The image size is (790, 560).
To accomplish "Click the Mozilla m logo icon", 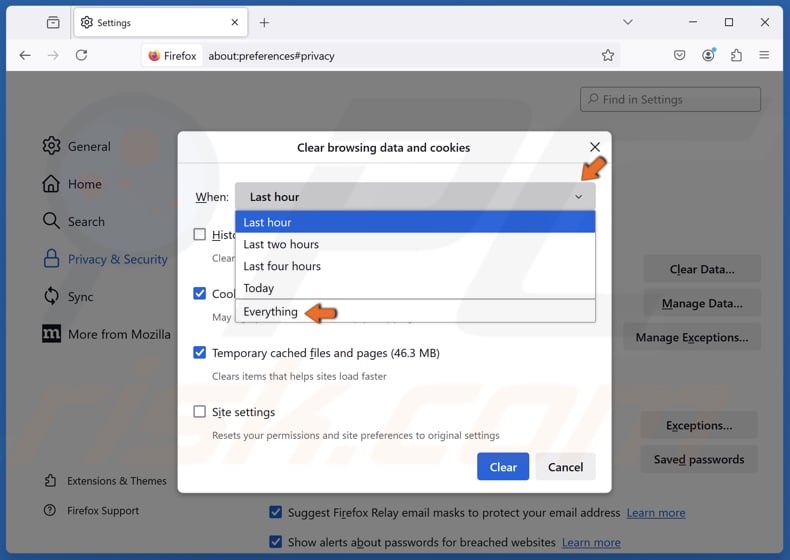I will click(51, 334).
